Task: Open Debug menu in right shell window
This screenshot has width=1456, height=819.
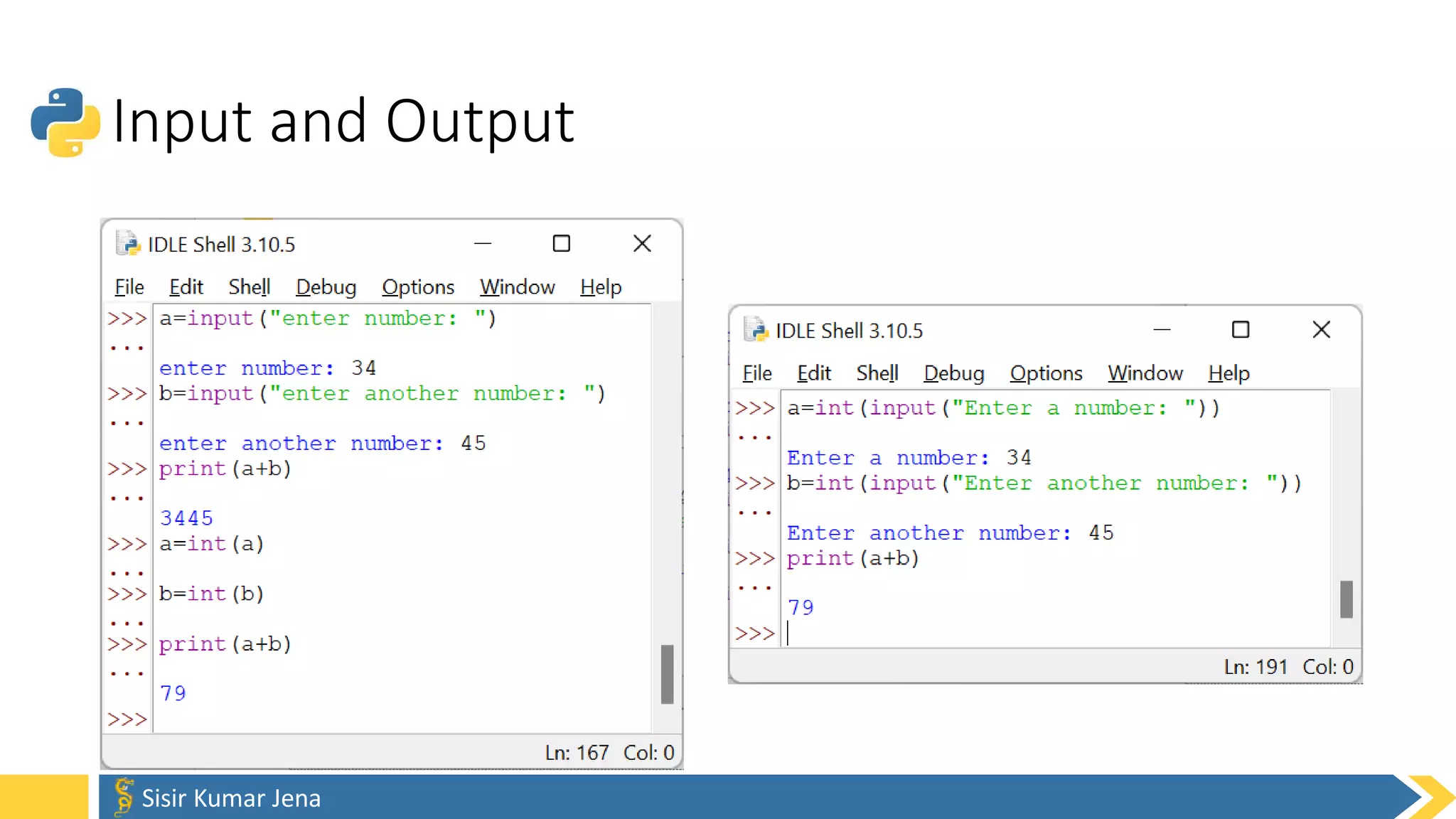Action: 953,373
